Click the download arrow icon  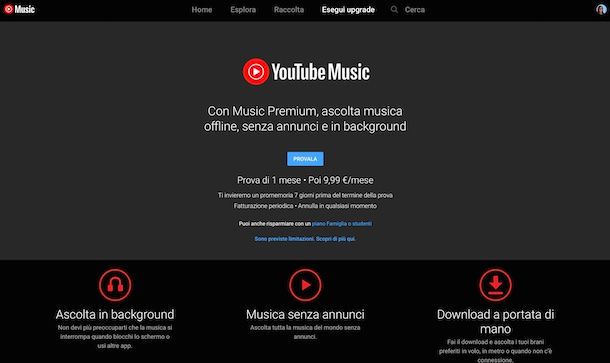495,285
